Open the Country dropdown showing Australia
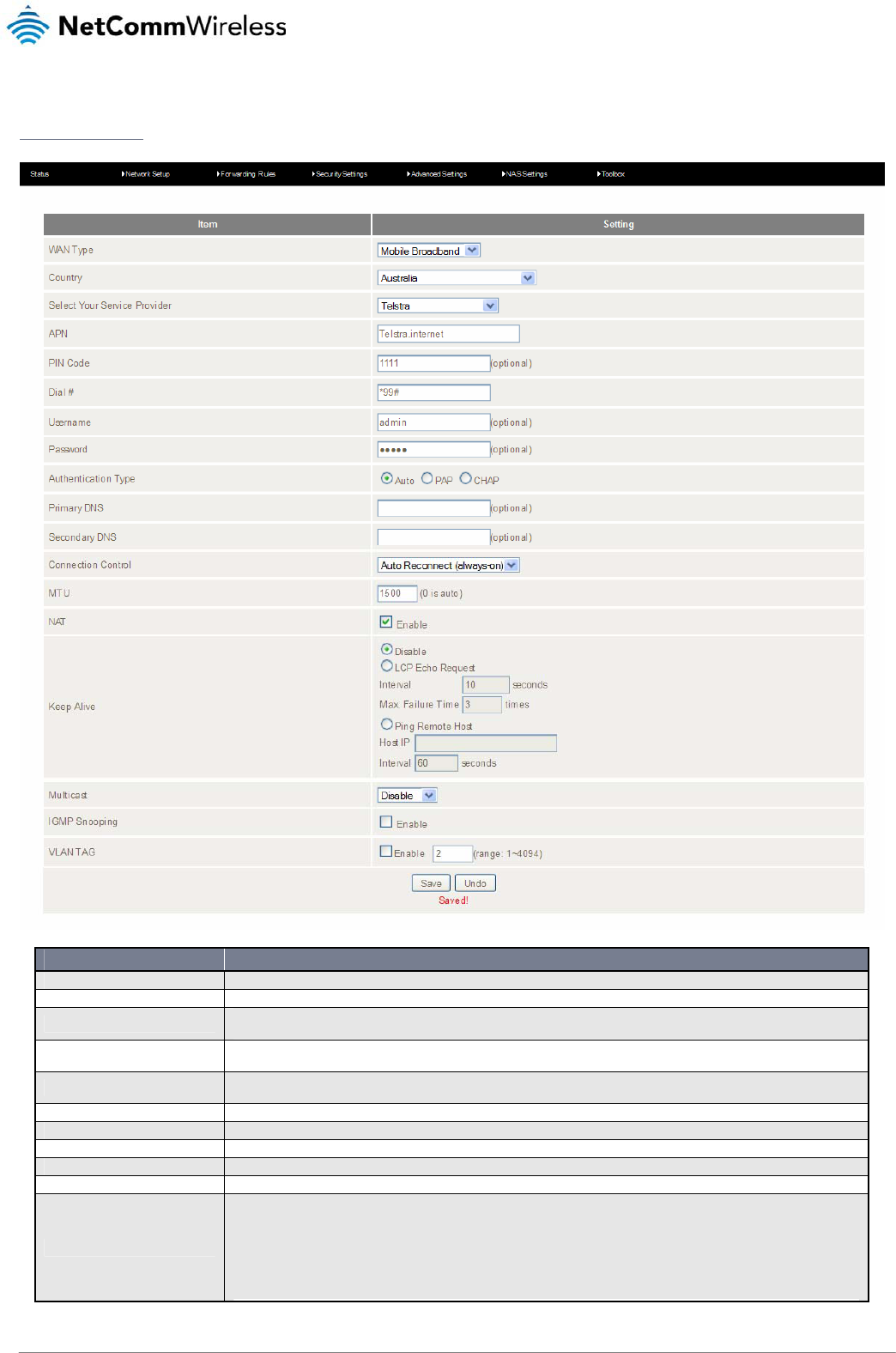This screenshot has height=1353, width=896. tap(457, 278)
